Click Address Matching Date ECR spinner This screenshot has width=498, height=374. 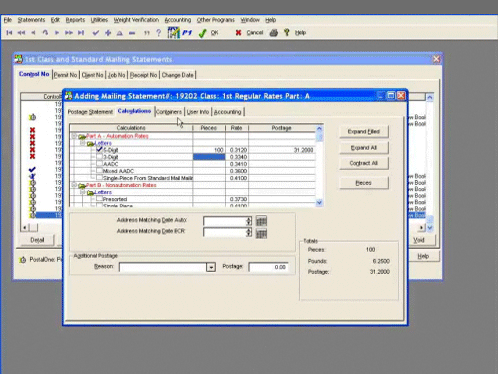click(x=249, y=232)
